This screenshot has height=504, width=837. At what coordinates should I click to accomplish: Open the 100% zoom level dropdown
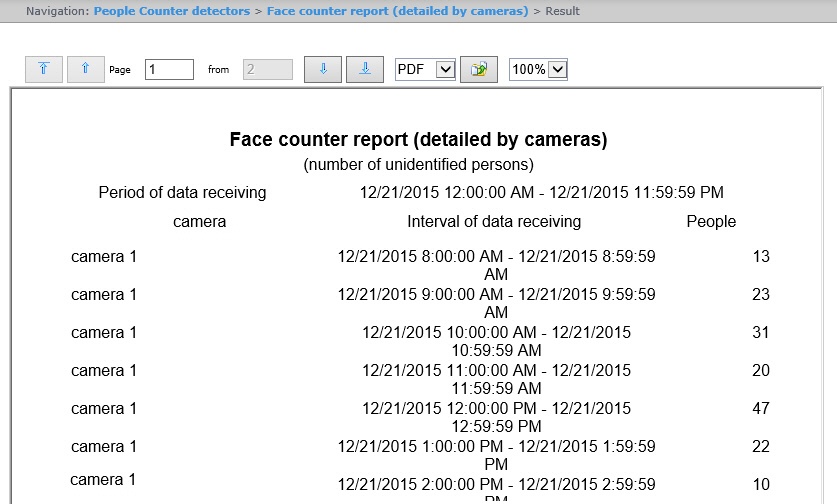point(539,70)
